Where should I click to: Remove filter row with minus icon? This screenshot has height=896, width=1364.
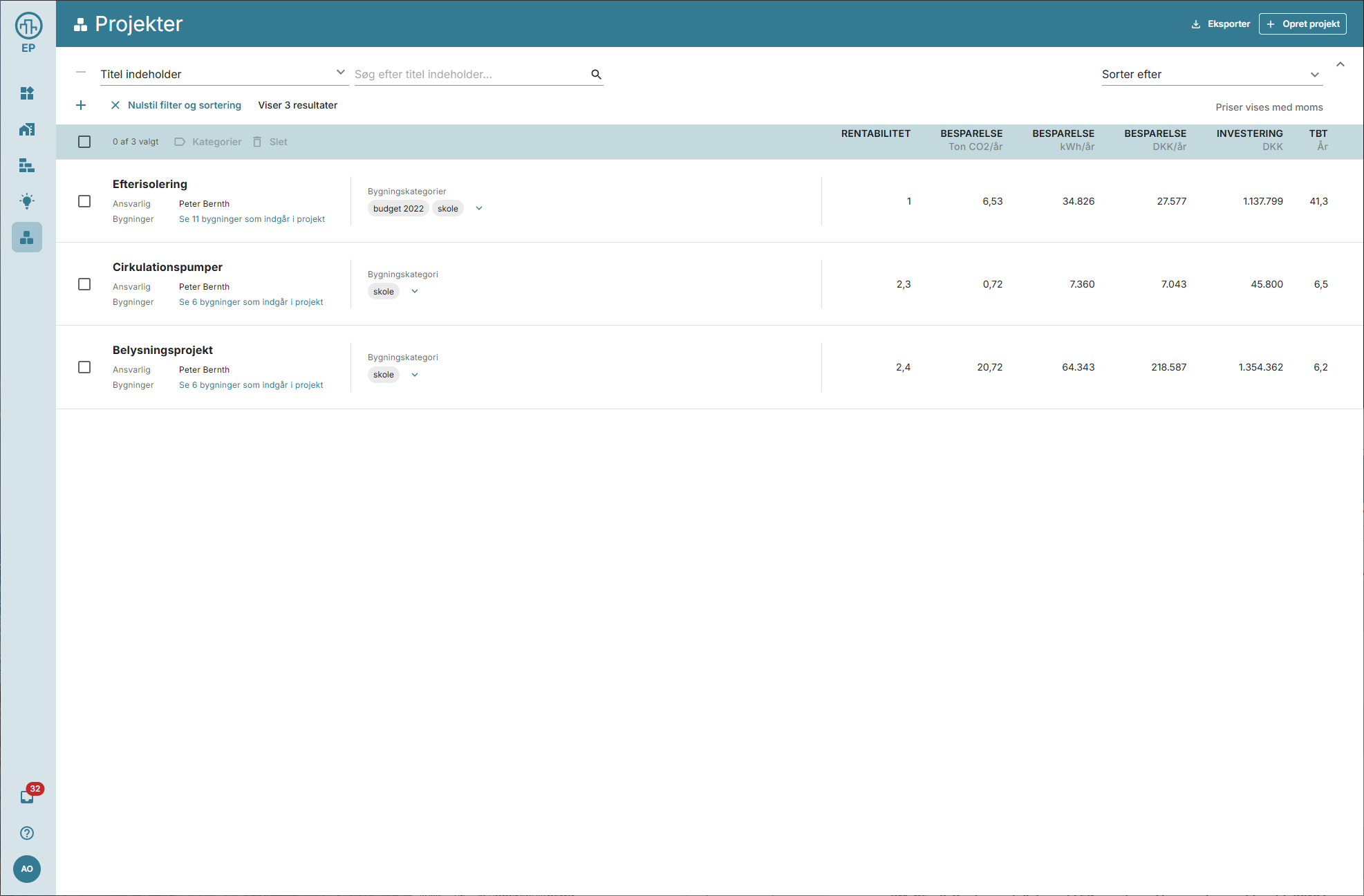[x=81, y=72]
